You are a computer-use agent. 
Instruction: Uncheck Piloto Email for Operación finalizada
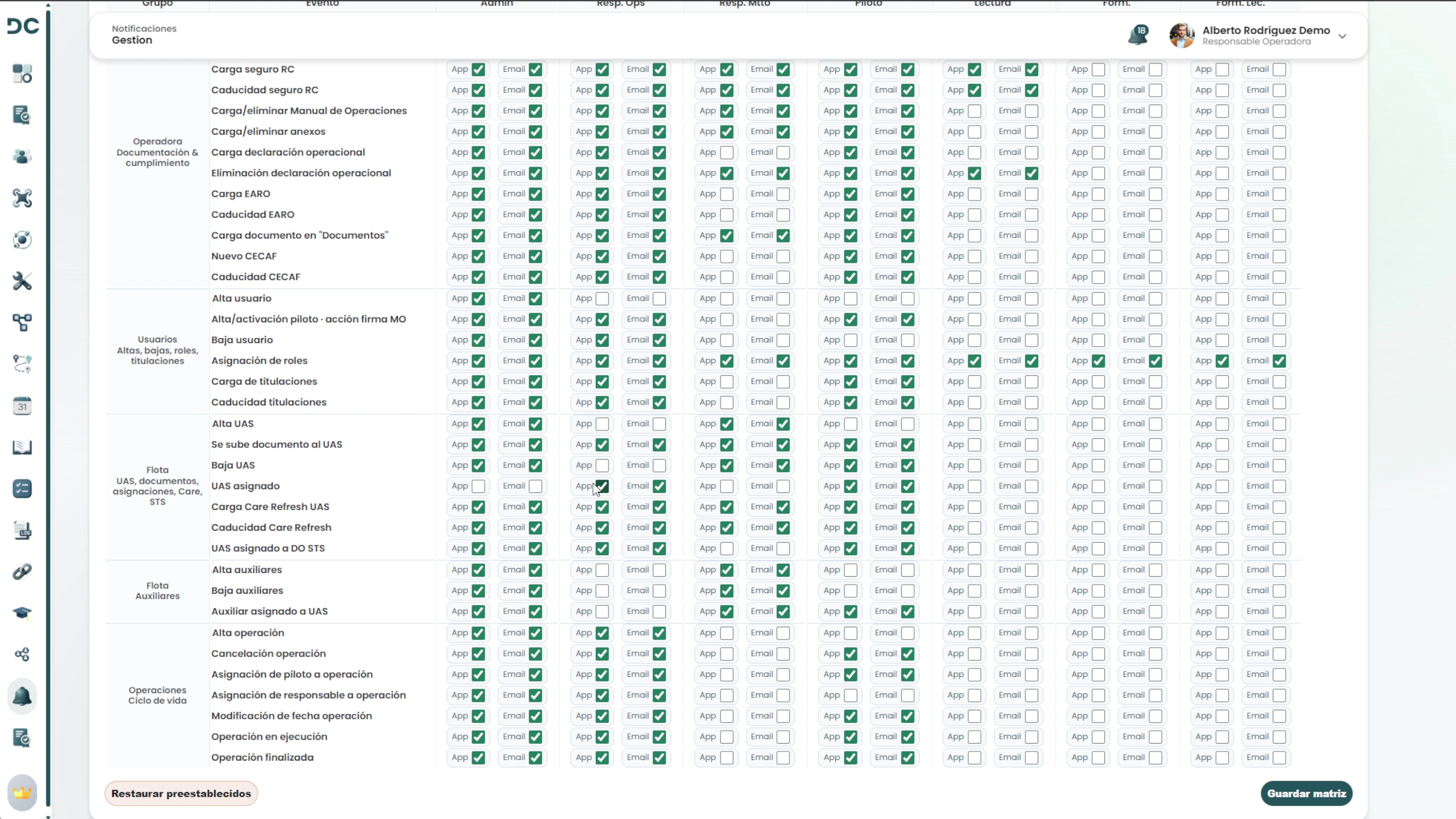point(908,758)
